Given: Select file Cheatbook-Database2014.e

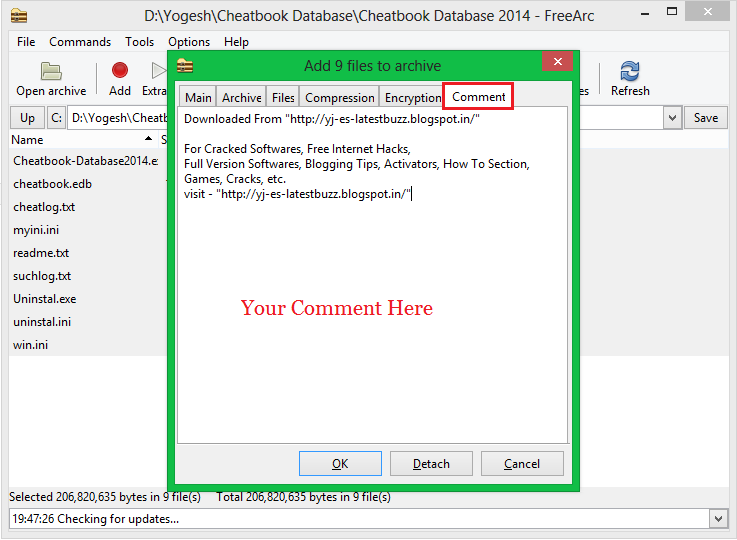Looking at the screenshot, I should [86, 161].
